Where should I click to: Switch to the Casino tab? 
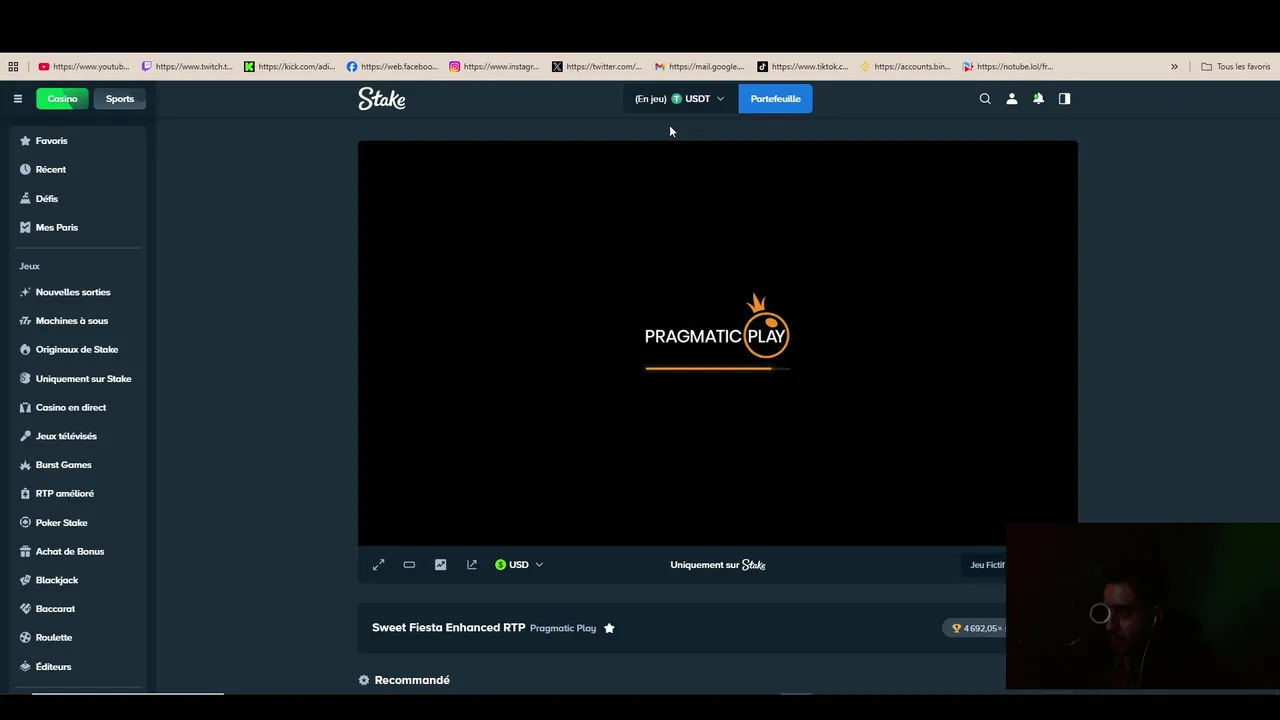(62, 99)
